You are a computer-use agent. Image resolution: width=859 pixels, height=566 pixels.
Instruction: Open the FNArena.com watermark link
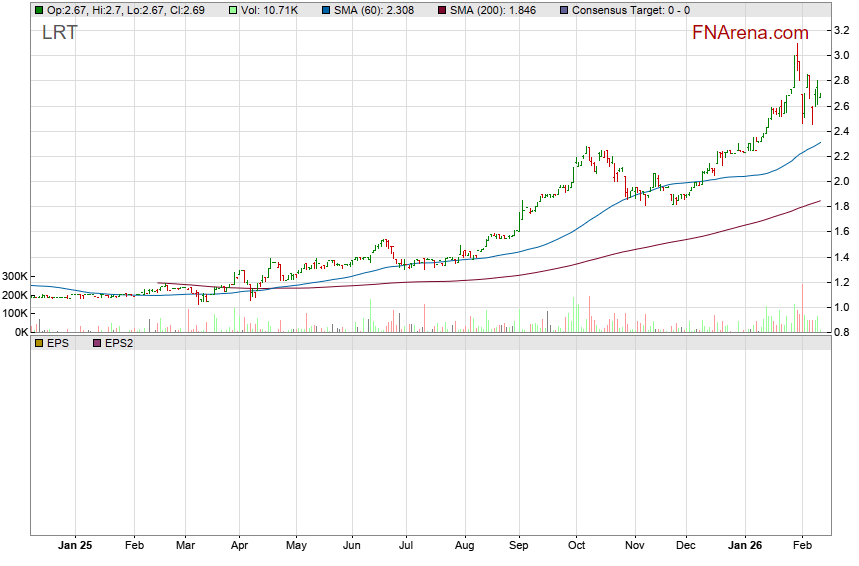point(751,32)
